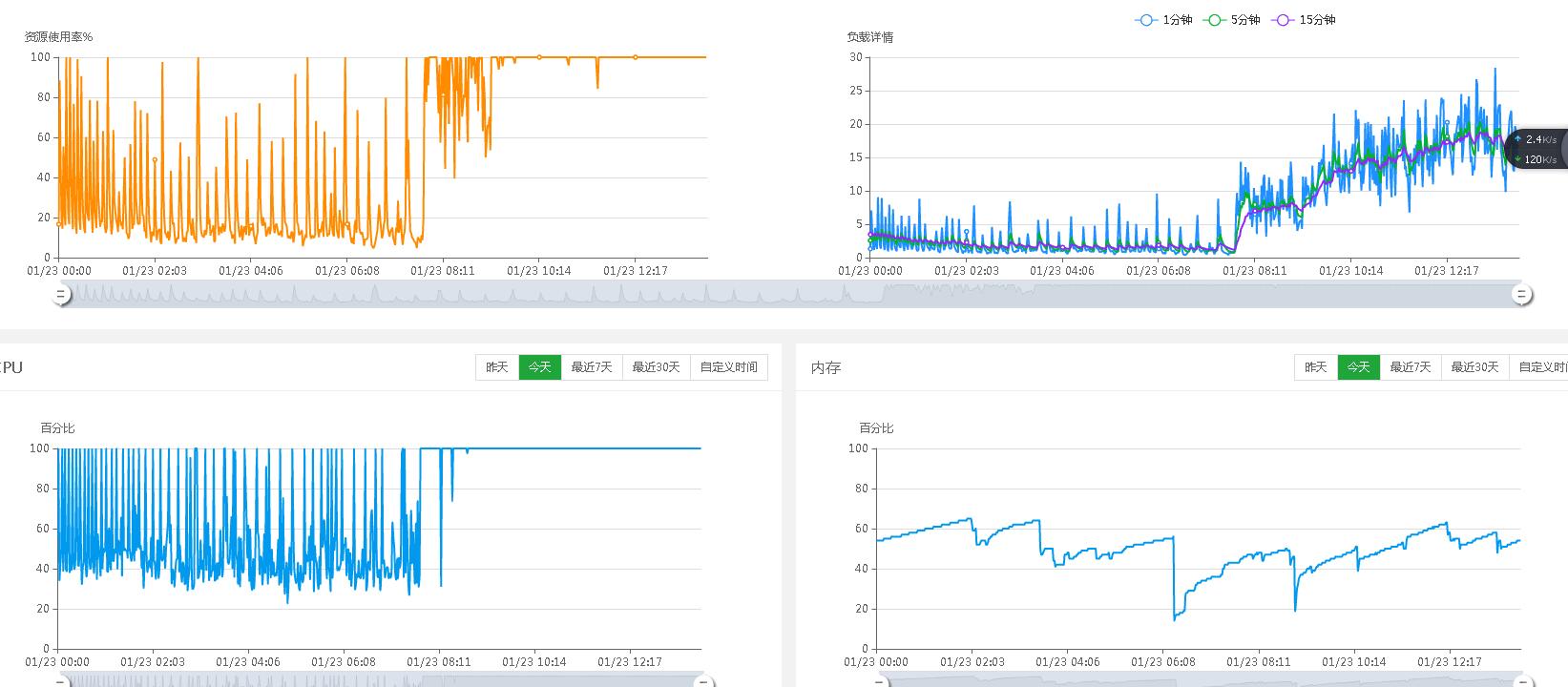
Task: Open 自定义时间 in the CPU panel
Action: pos(728,367)
